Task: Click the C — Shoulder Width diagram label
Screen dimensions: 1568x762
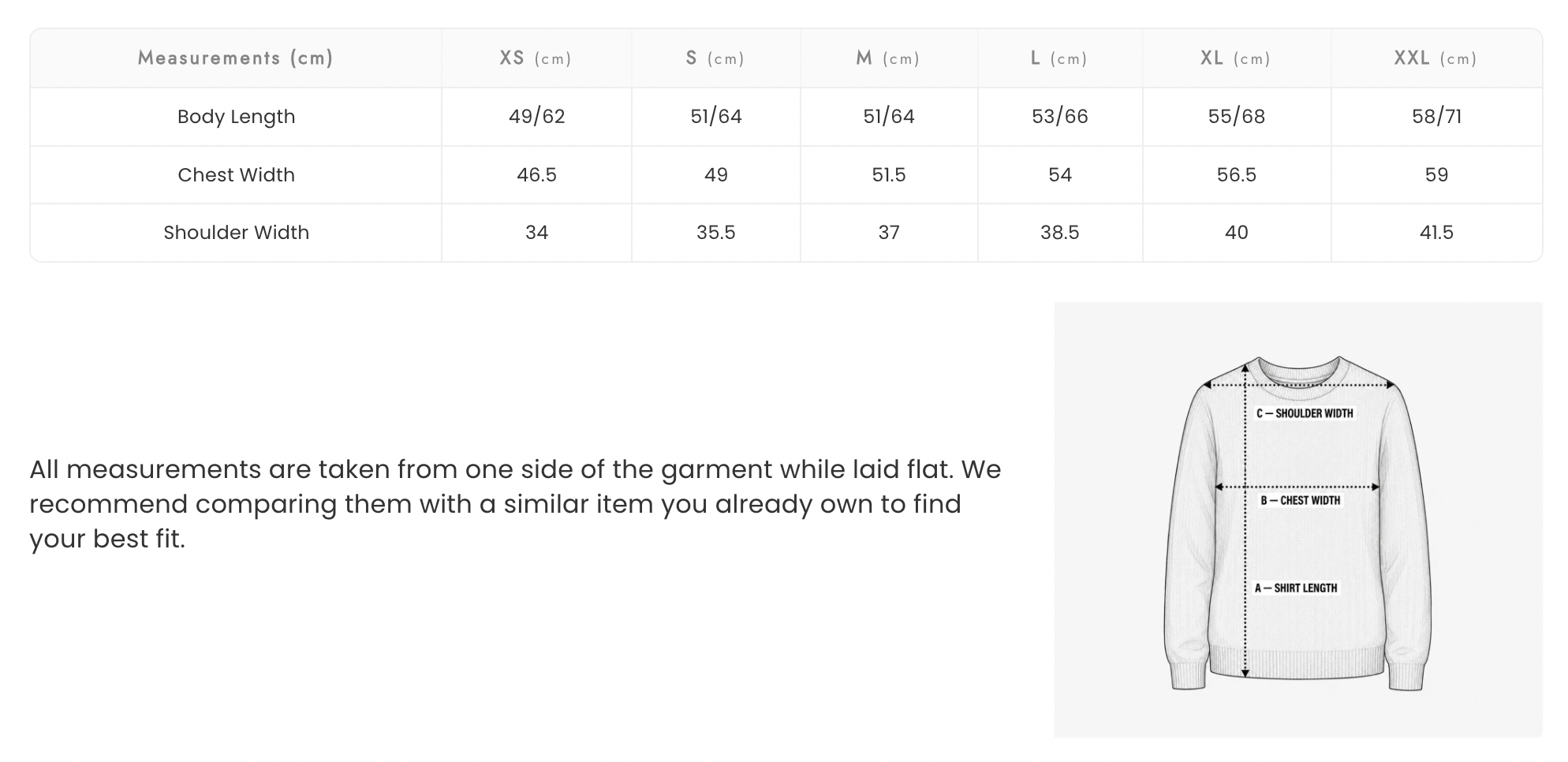Action: 1305,413
